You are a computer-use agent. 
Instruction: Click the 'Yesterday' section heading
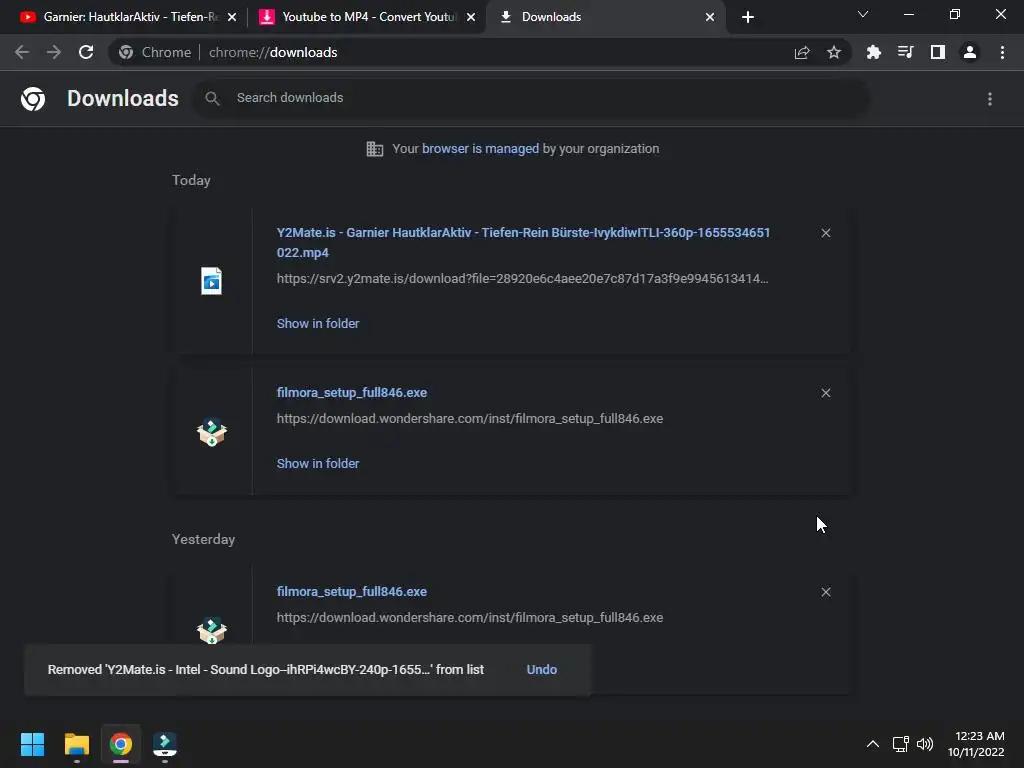point(203,539)
